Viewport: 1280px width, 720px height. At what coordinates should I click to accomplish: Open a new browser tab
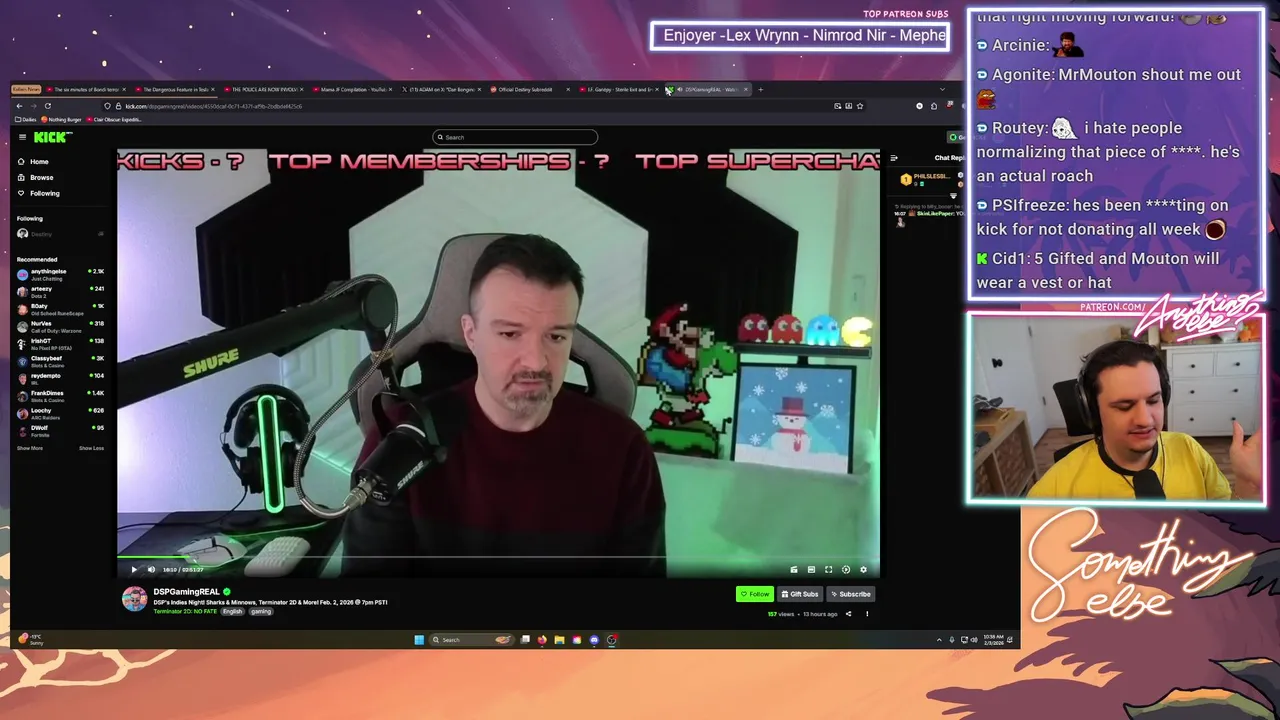tap(760, 90)
